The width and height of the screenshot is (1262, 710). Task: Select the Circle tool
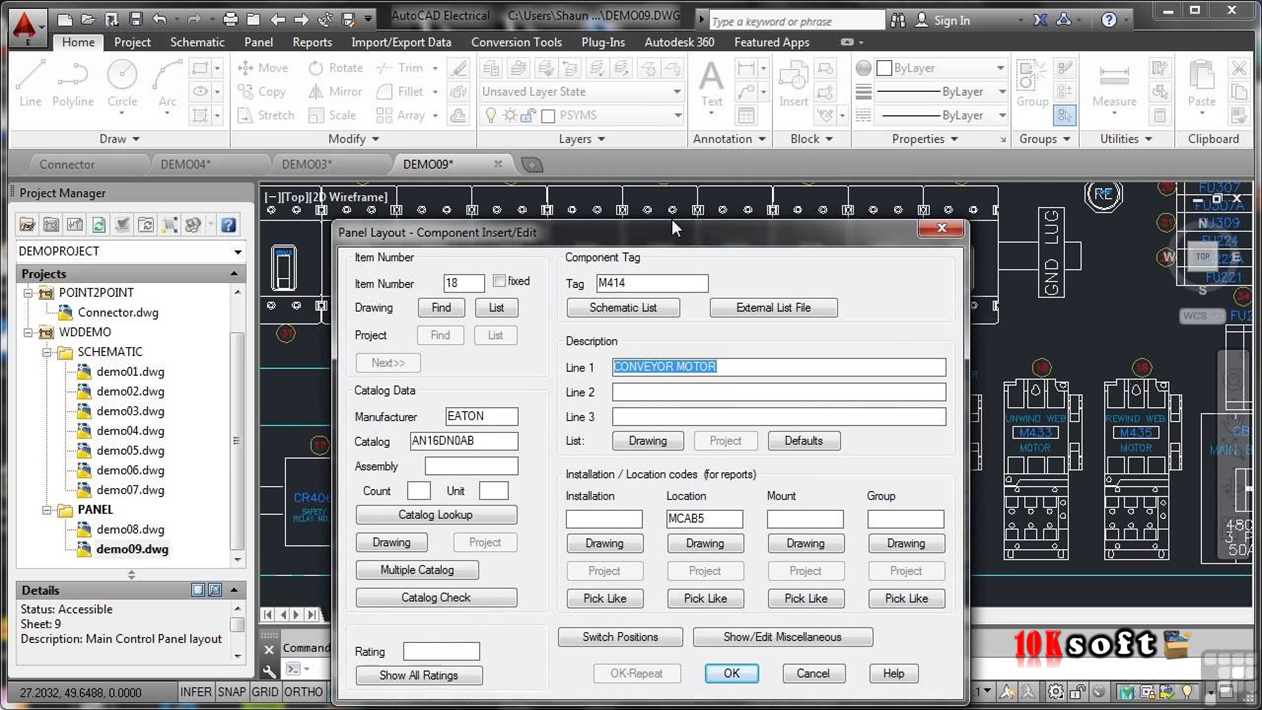point(122,84)
